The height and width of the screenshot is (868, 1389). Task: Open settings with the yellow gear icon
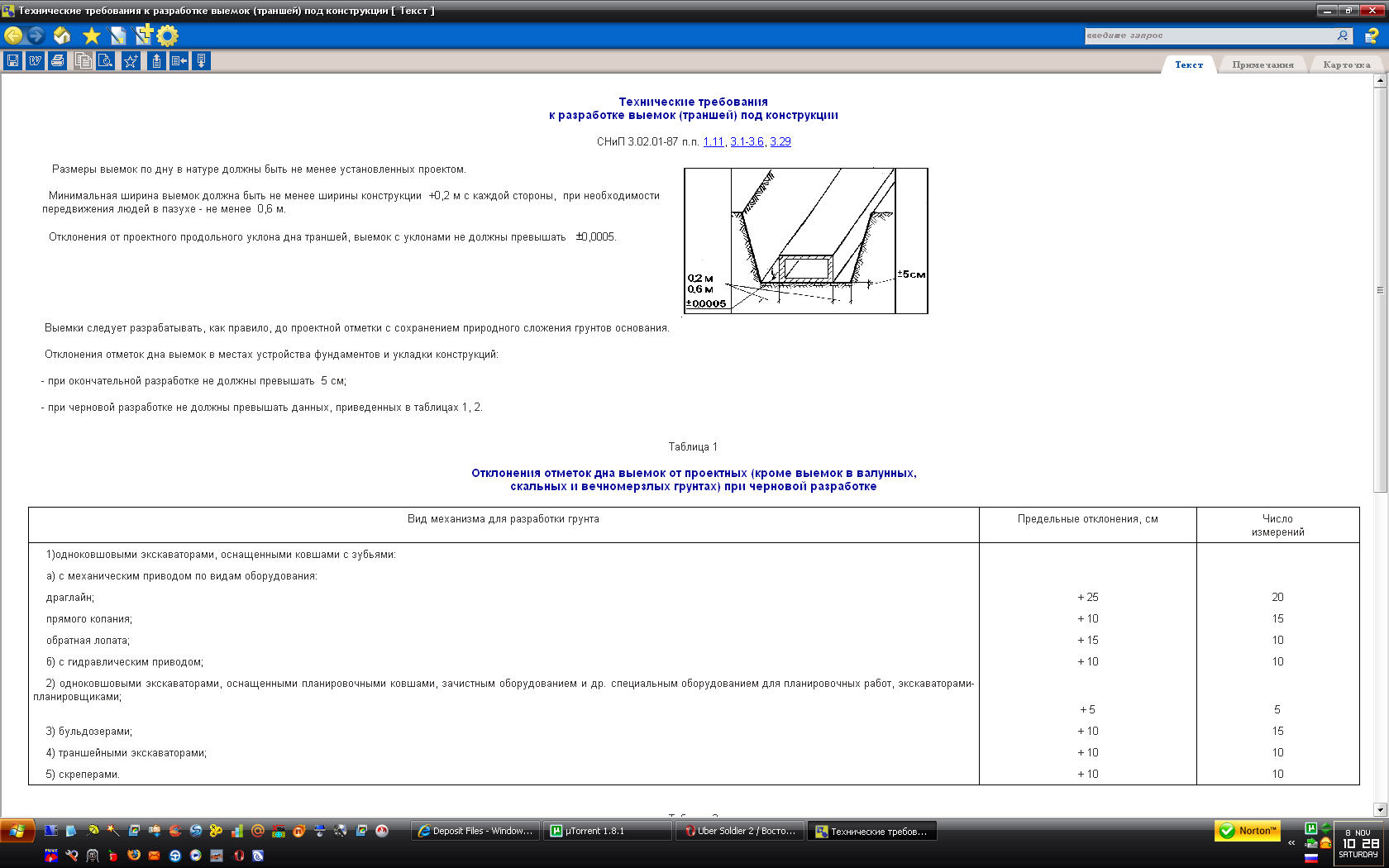pos(168,36)
